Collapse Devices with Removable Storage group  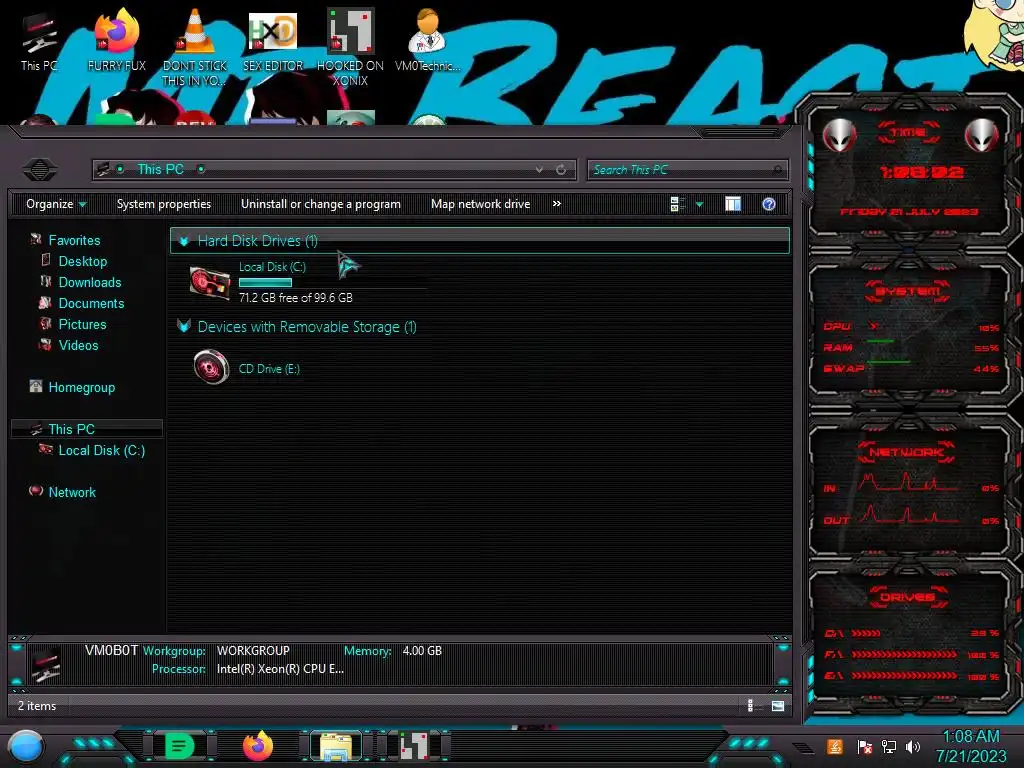[x=184, y=327]
